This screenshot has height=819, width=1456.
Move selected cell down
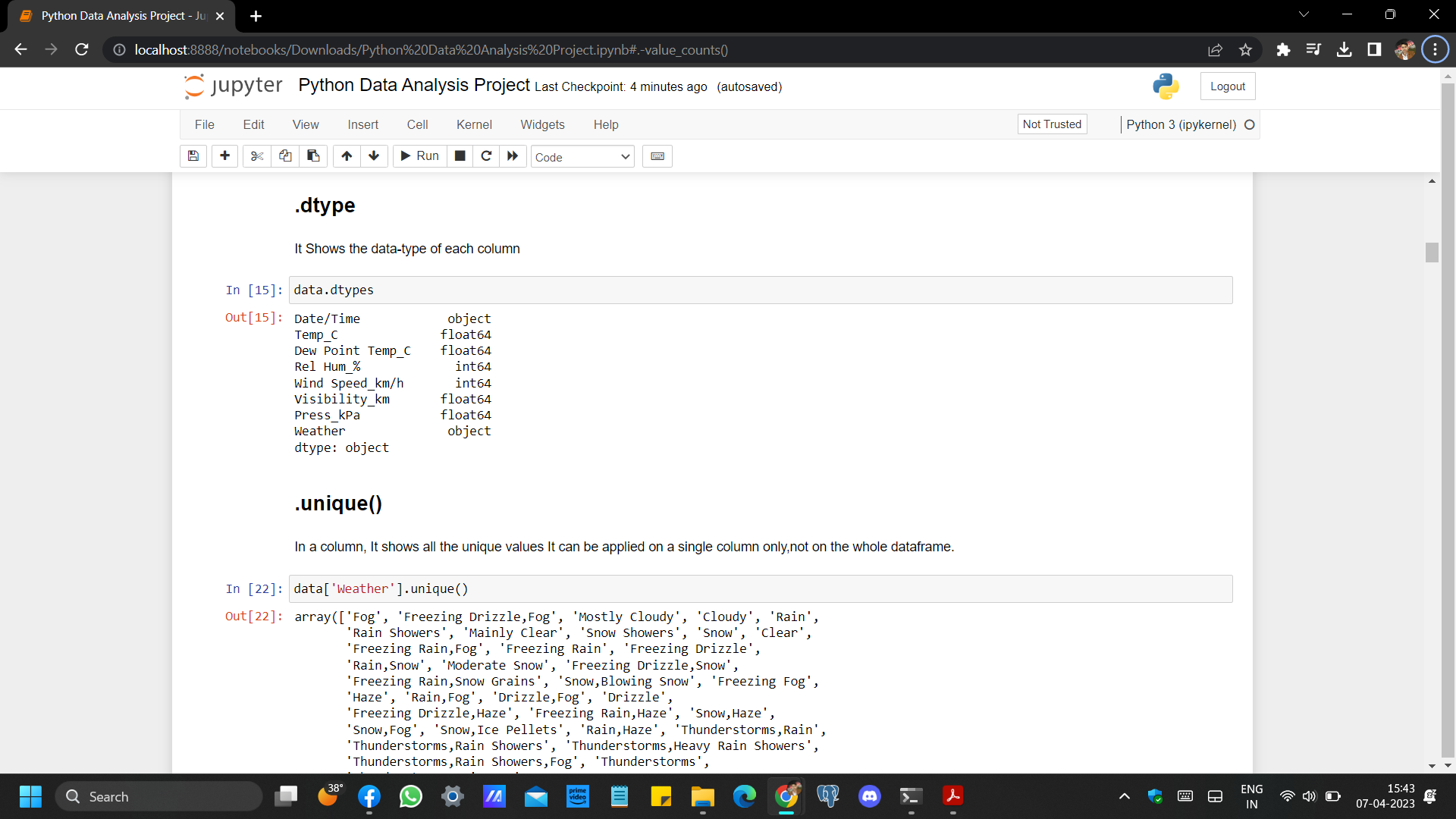(x=374, y=156)
